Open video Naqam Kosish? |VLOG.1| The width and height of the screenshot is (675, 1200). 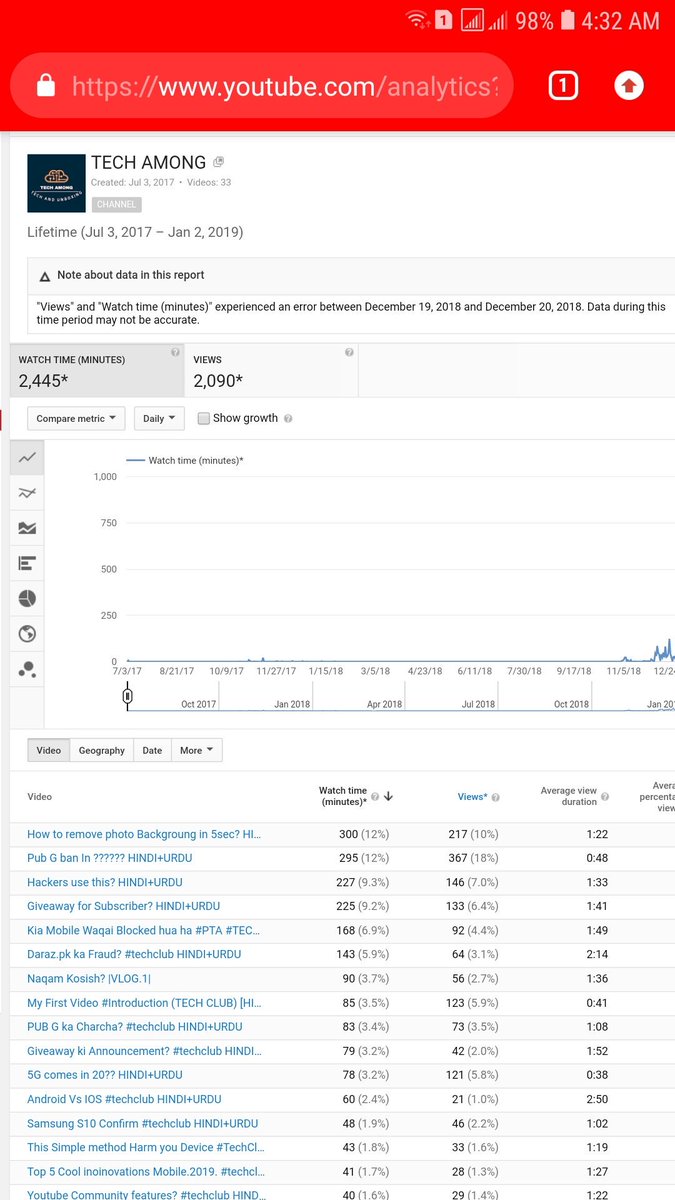89,978
